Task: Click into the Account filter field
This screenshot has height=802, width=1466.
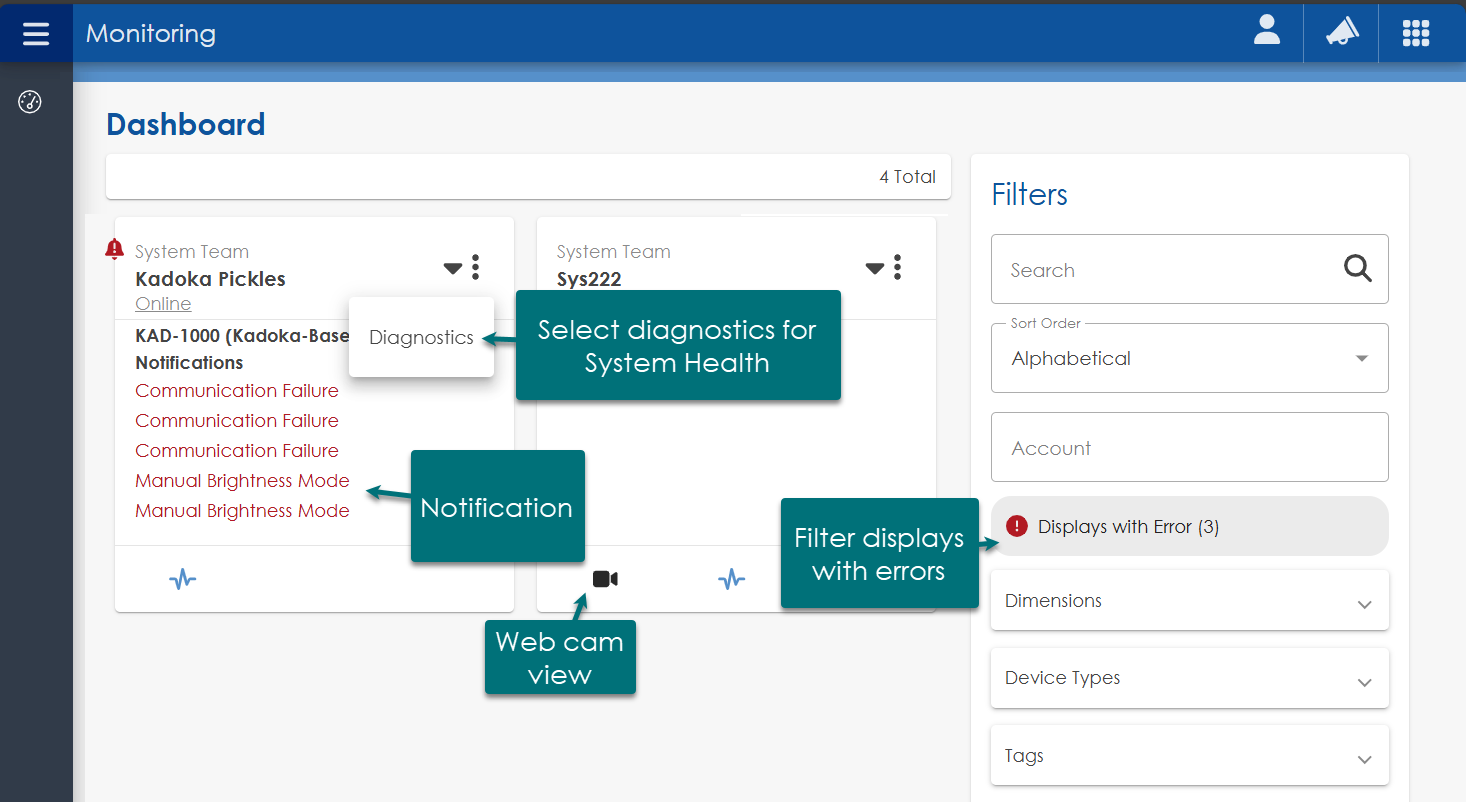Action: tap(1189, 448)
